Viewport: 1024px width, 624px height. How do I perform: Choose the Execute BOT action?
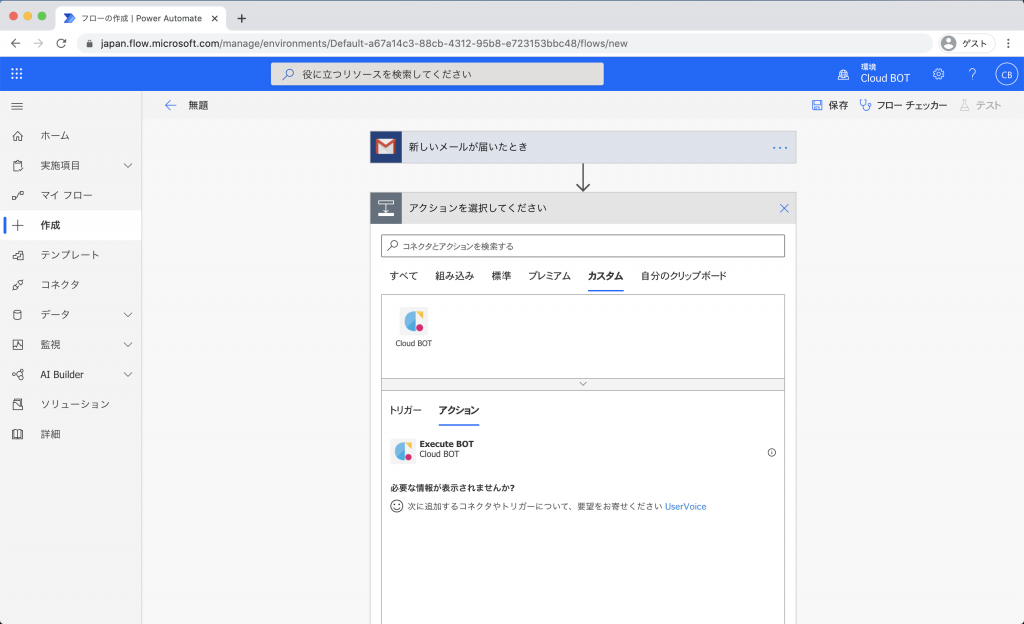(x=583, y=450)
